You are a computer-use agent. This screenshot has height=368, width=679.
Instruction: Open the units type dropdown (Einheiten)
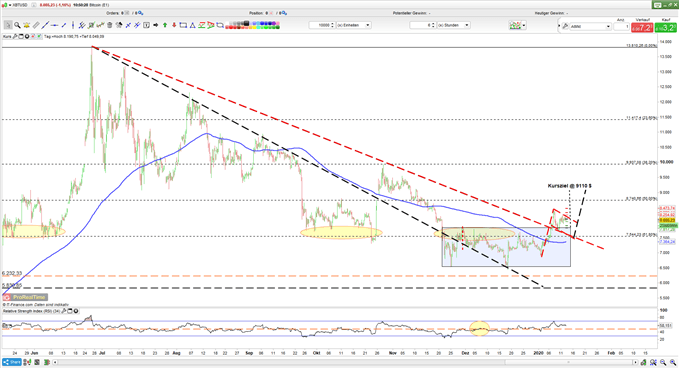[x=353, y=25]
